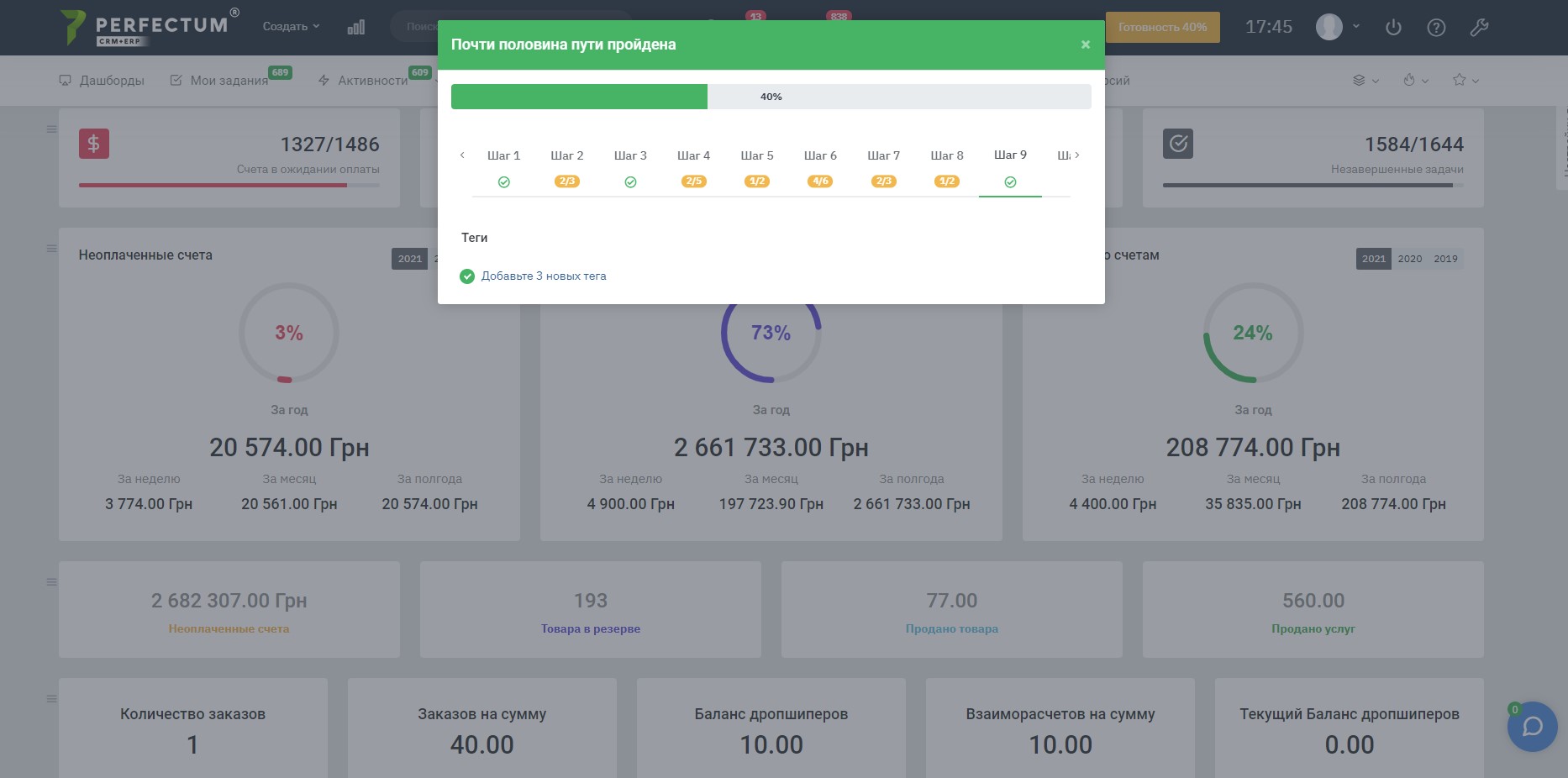Open the 'Мои задания' menu item
Viewport: 1568px width, 778px height.
tap(220, 81)
